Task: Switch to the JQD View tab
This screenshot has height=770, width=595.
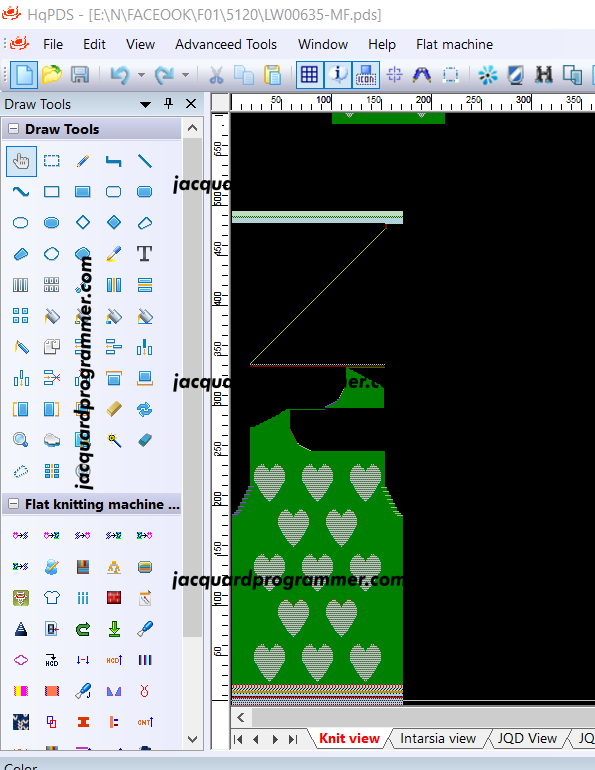Action: [527, 739]
